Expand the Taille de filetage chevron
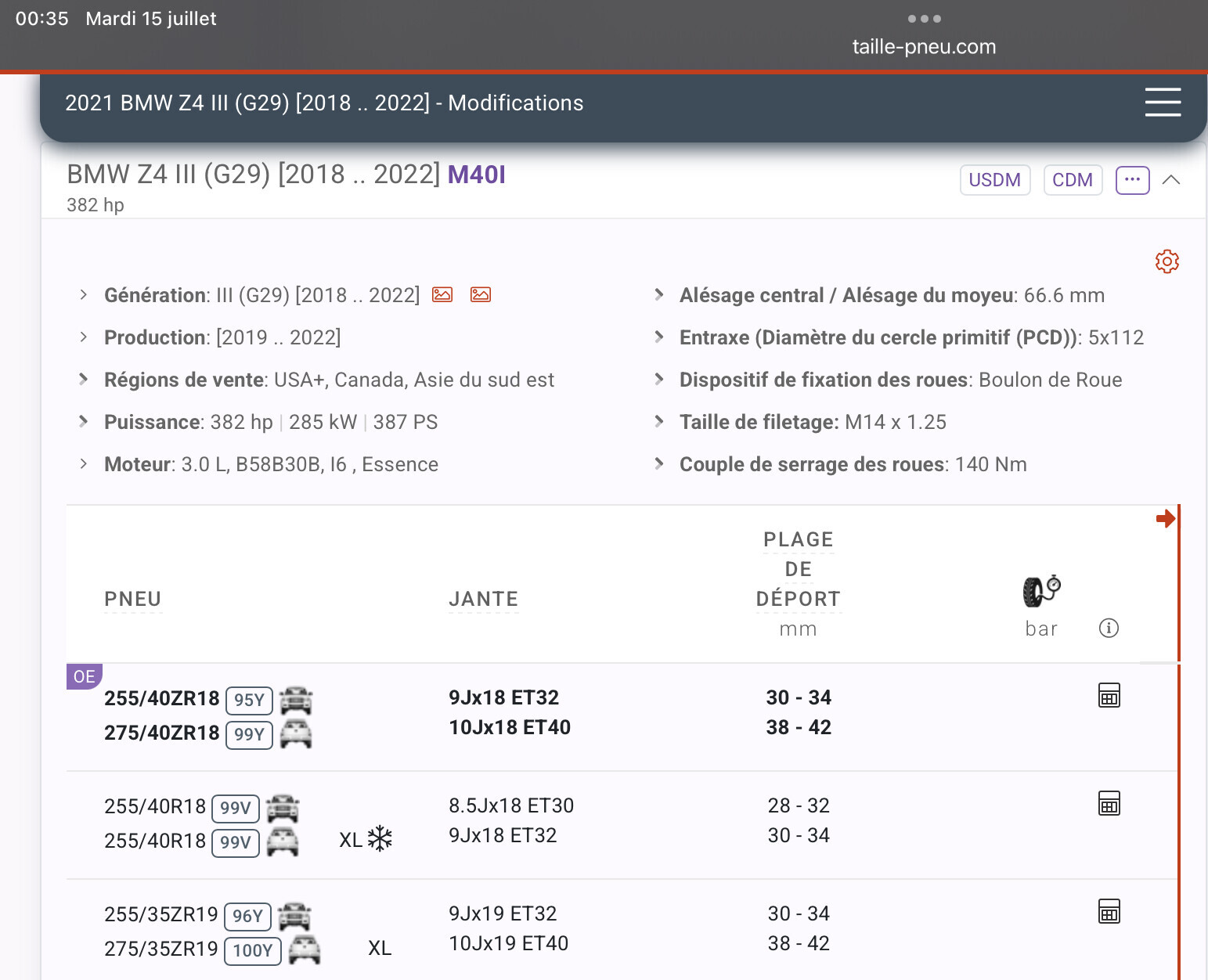Viewport: 1208px width, 980px height. pyautogui.click(x=659, y=422)
